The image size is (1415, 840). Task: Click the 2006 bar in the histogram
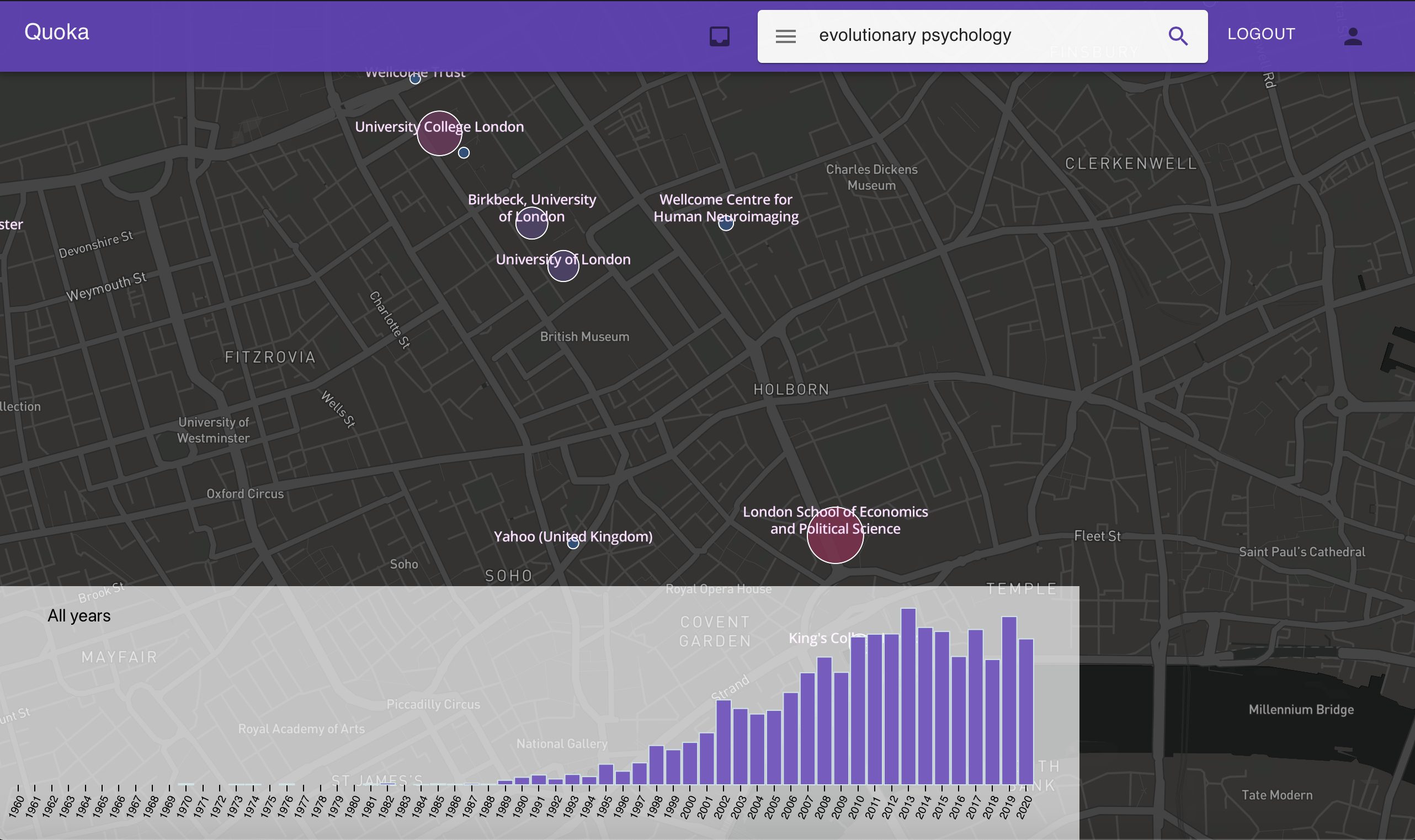(x=791, y=738)
